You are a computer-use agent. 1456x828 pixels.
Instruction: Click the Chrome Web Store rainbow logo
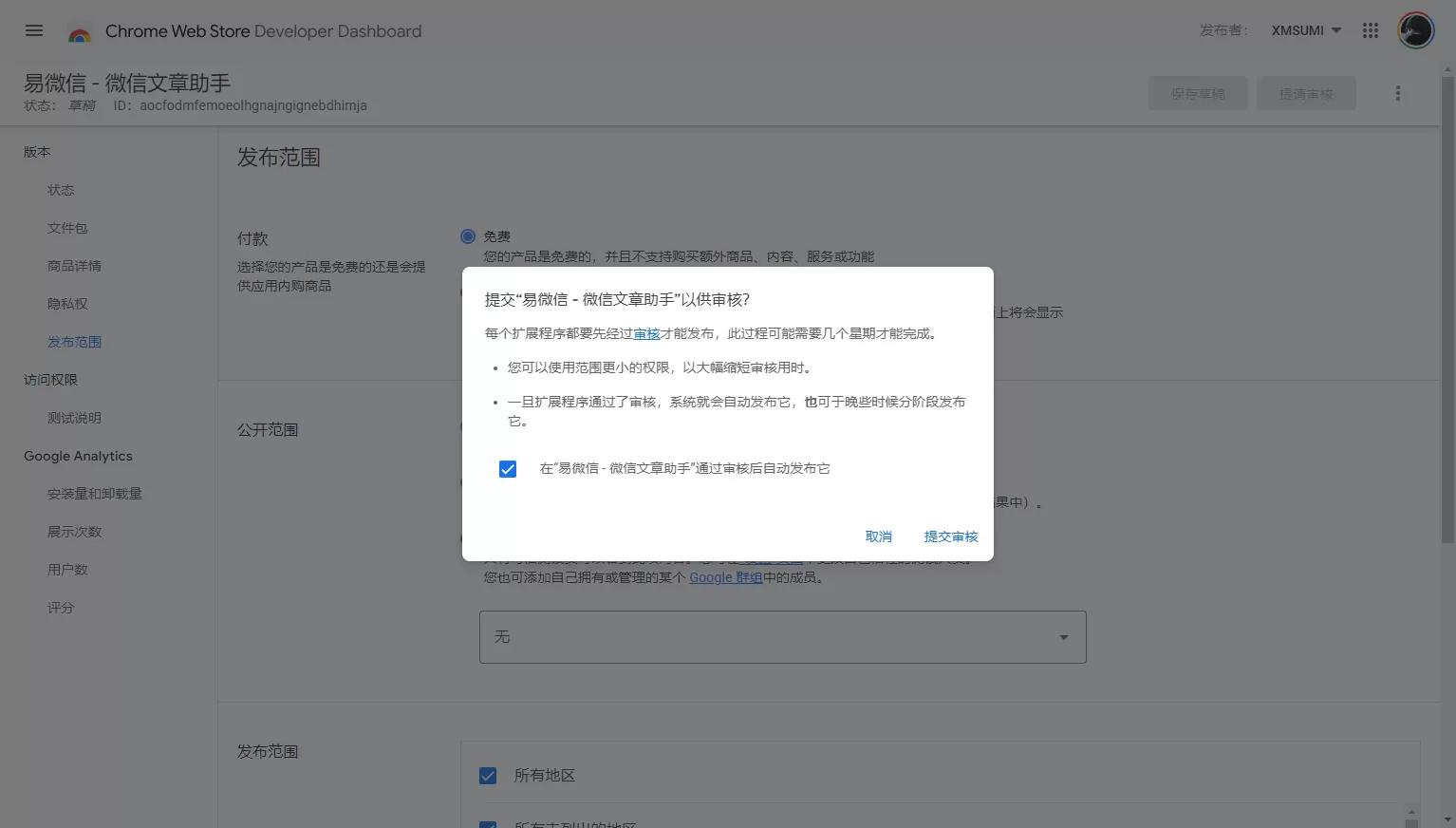point(80,33)
